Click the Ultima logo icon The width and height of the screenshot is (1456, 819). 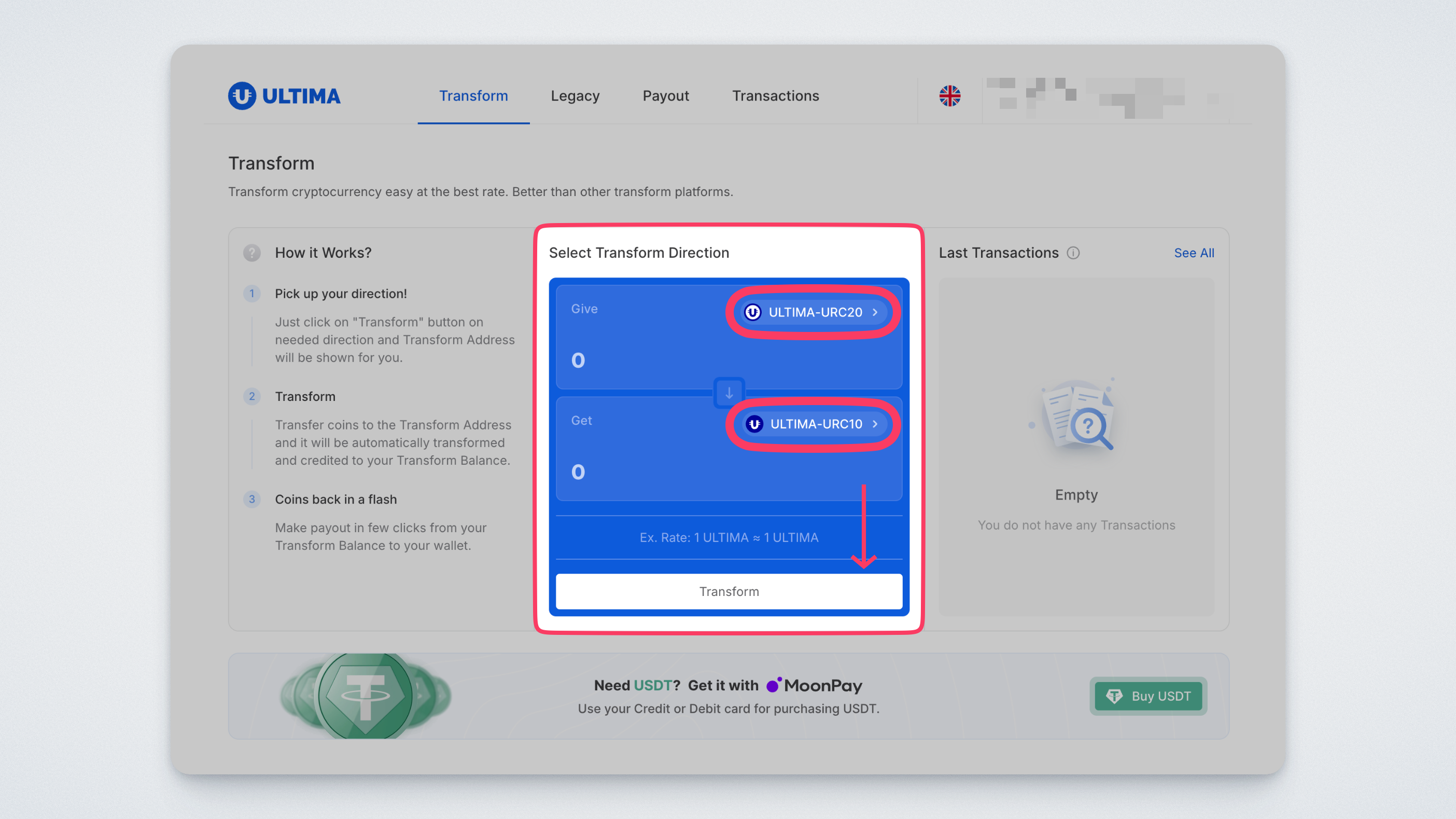click(242, 96)
